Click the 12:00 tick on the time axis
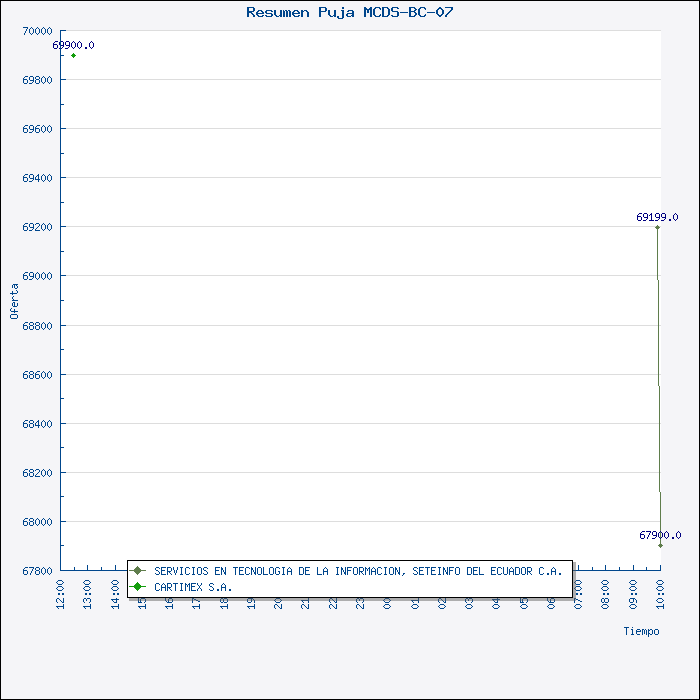 click(61, 590)
